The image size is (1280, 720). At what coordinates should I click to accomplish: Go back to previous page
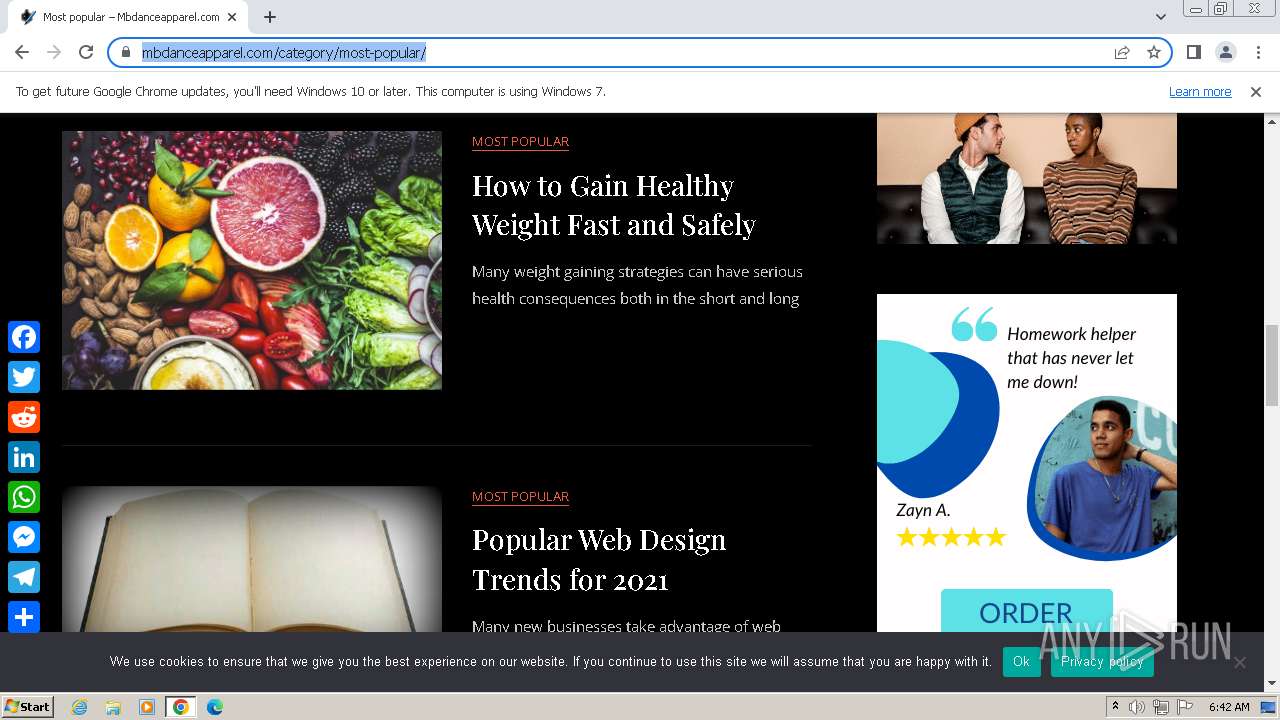[22, 52]
